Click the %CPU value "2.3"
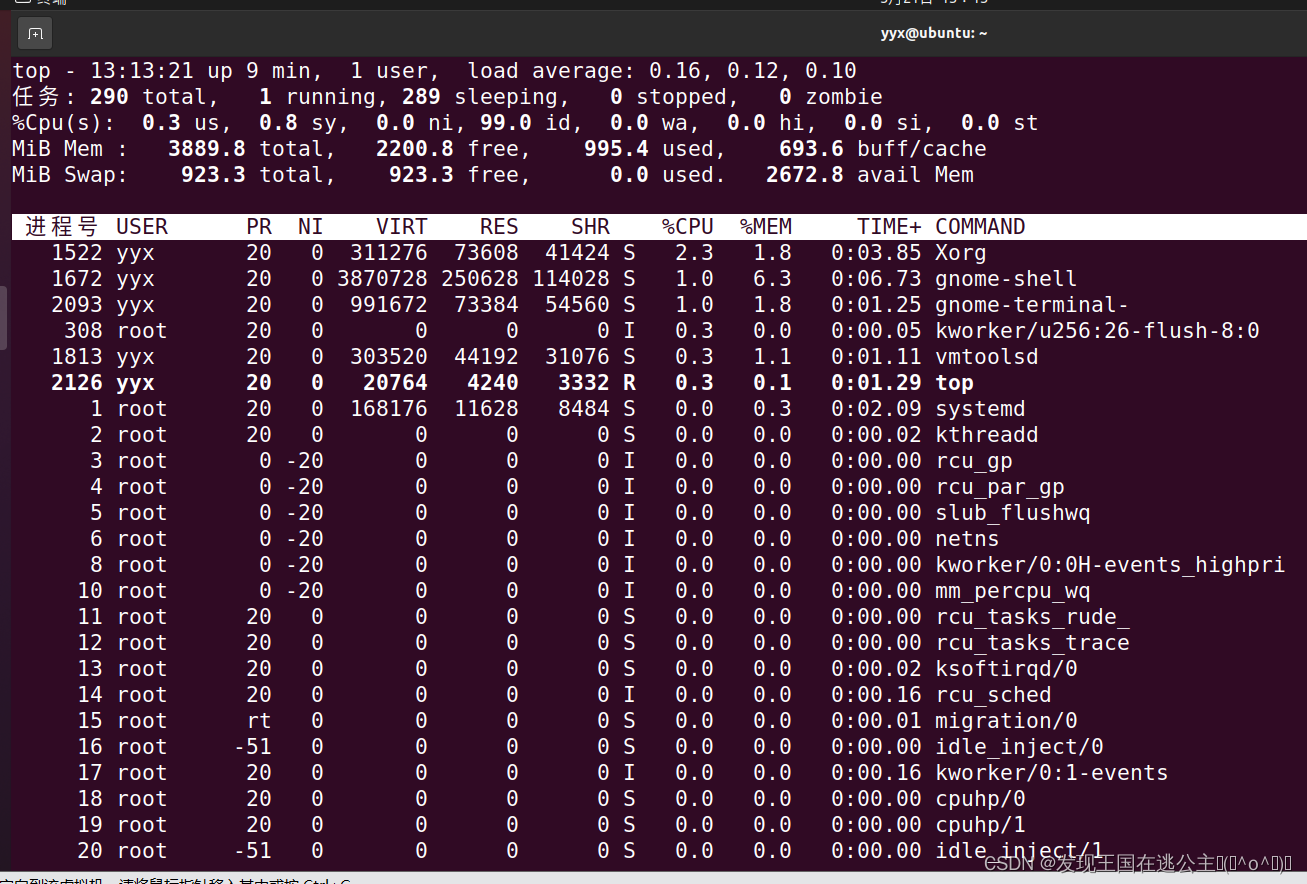The image size is (1307, 884). pos(694,253)
